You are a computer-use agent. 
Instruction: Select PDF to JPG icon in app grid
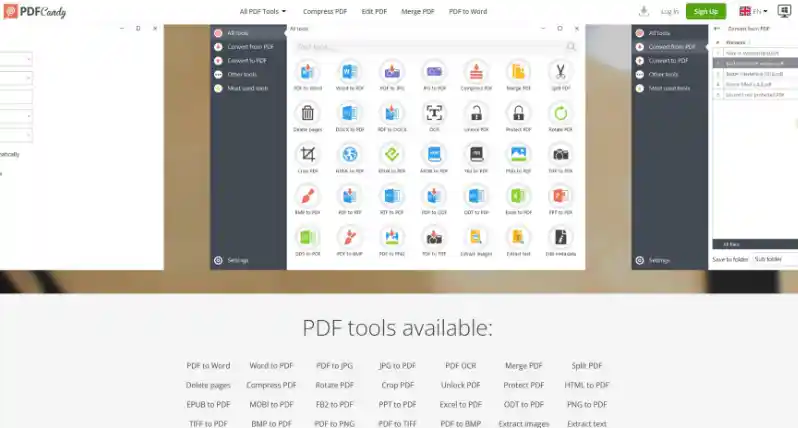[x=392, y=72]
